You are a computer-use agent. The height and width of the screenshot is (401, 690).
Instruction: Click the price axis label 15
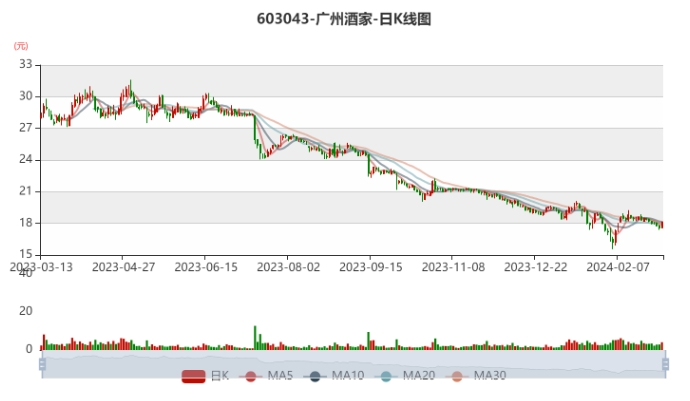(x=26, y=254)
